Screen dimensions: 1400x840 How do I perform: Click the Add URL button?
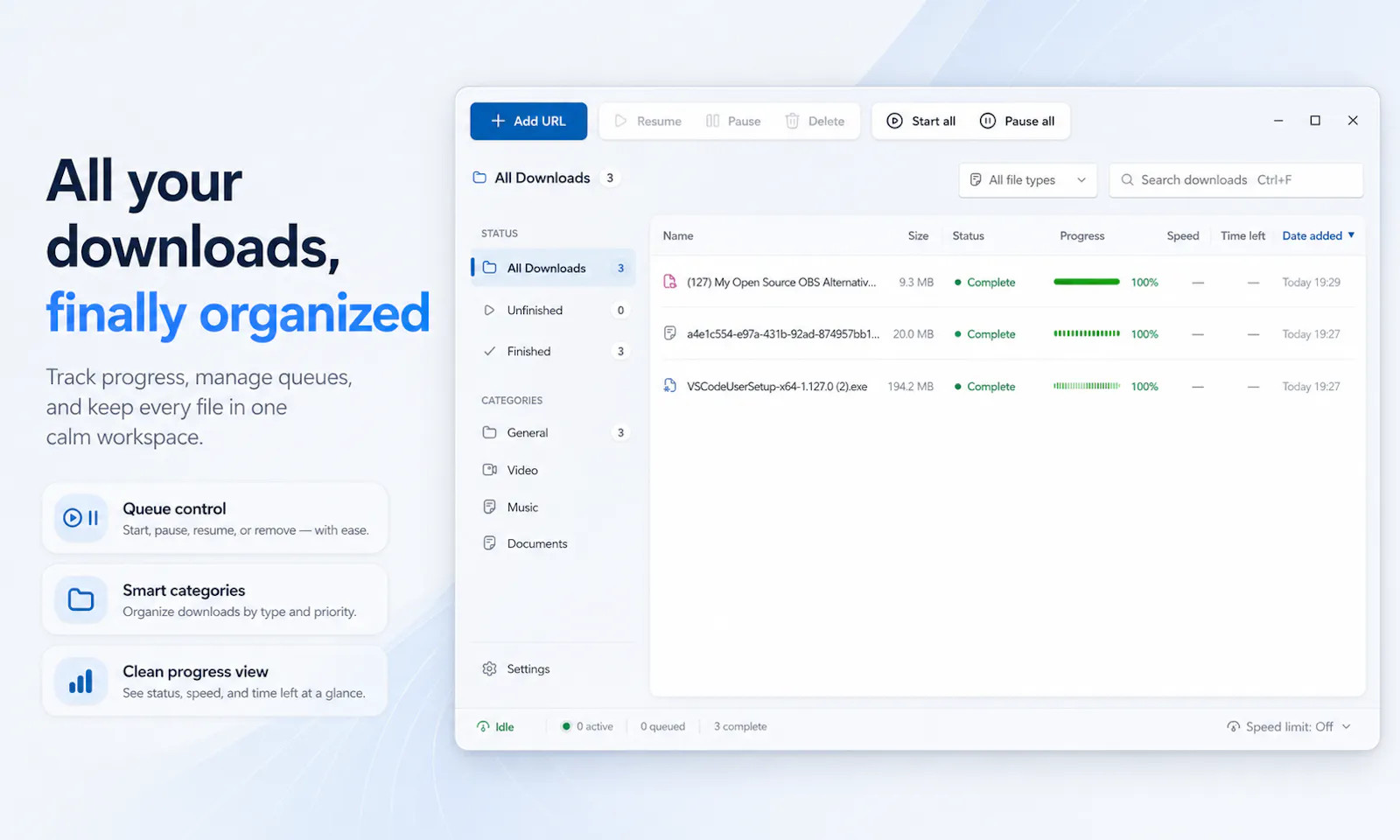[528, 121]
